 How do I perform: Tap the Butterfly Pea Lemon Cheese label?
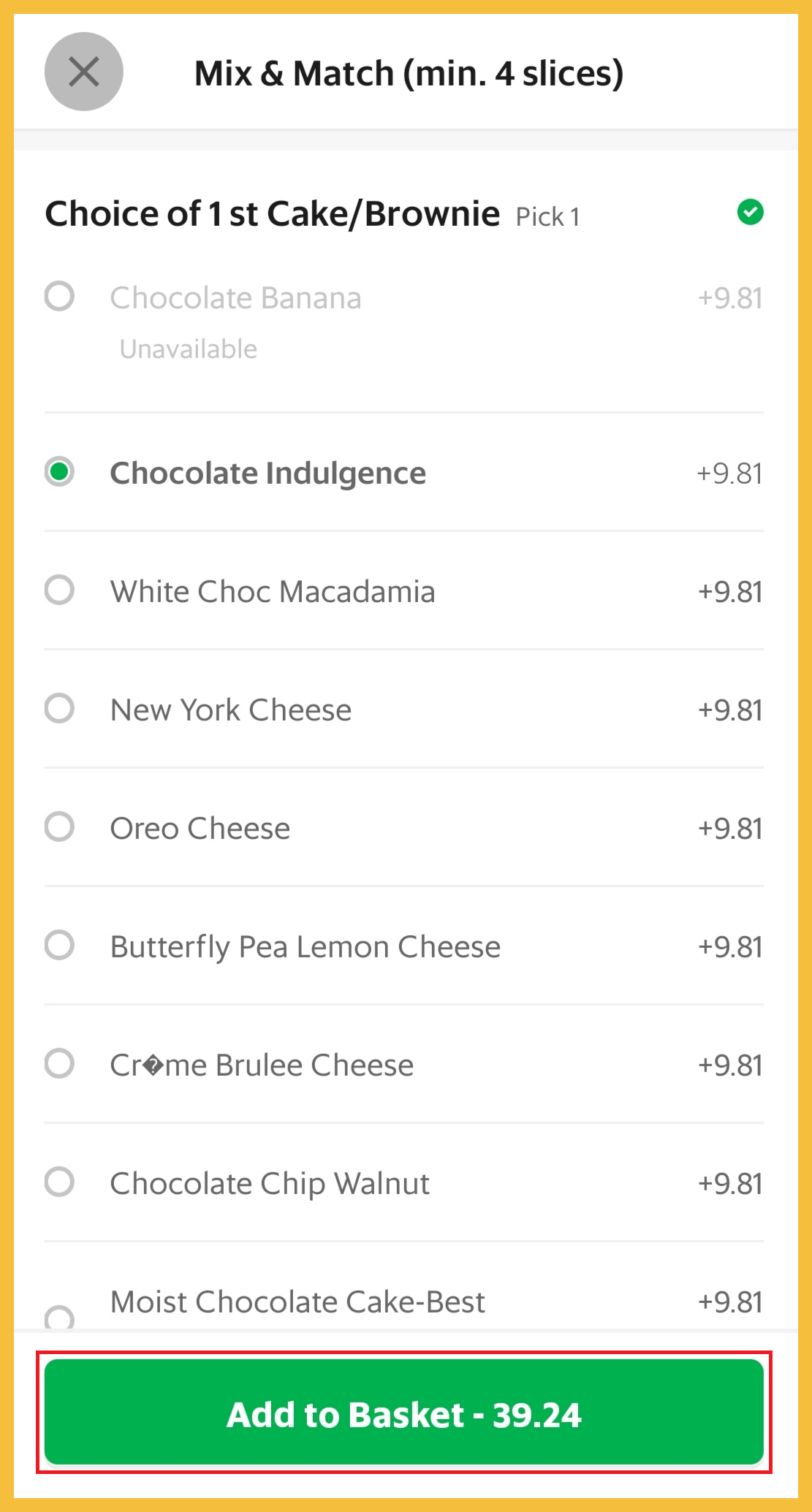pos(306,947)
